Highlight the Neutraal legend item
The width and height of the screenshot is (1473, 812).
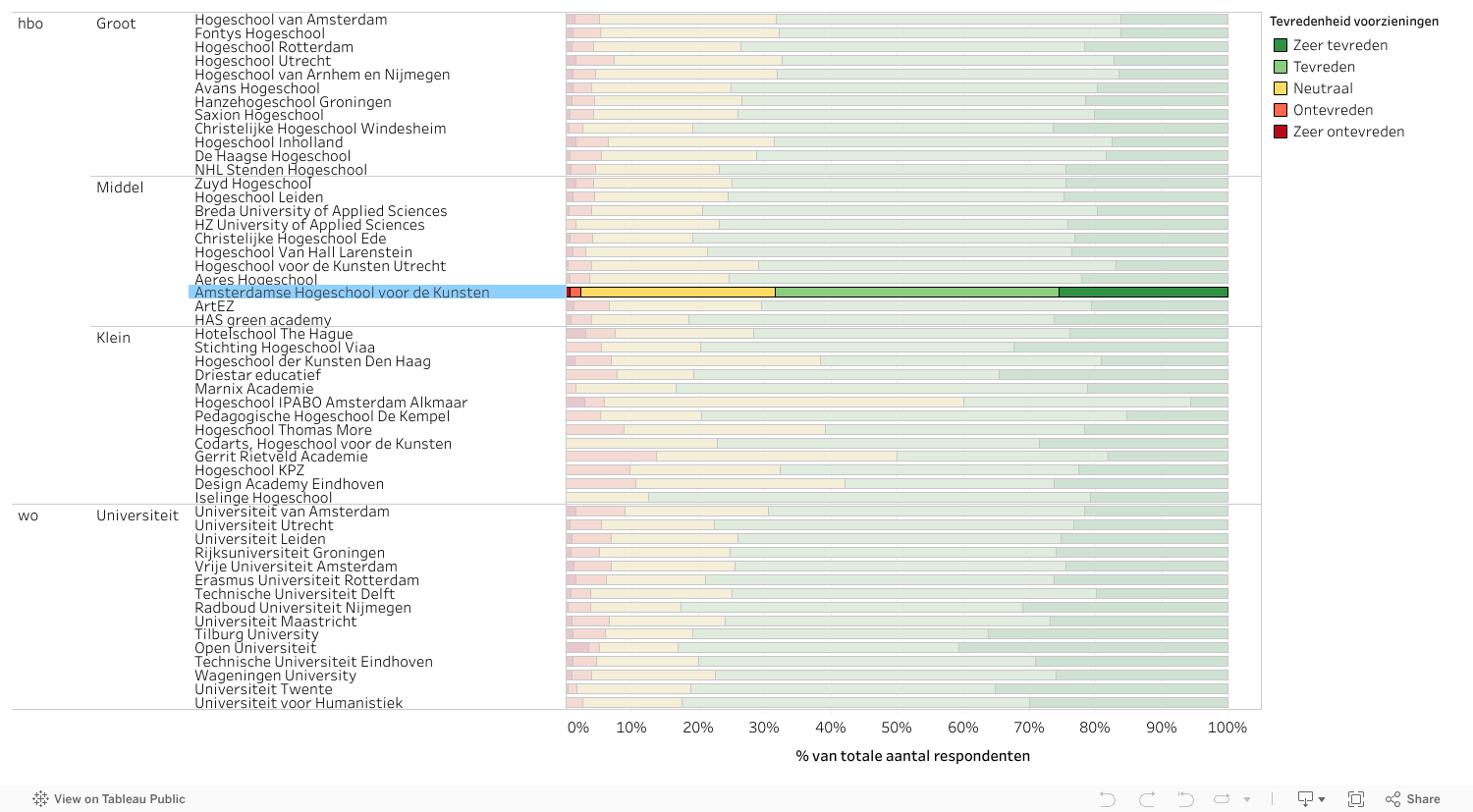click(1323, 88)
